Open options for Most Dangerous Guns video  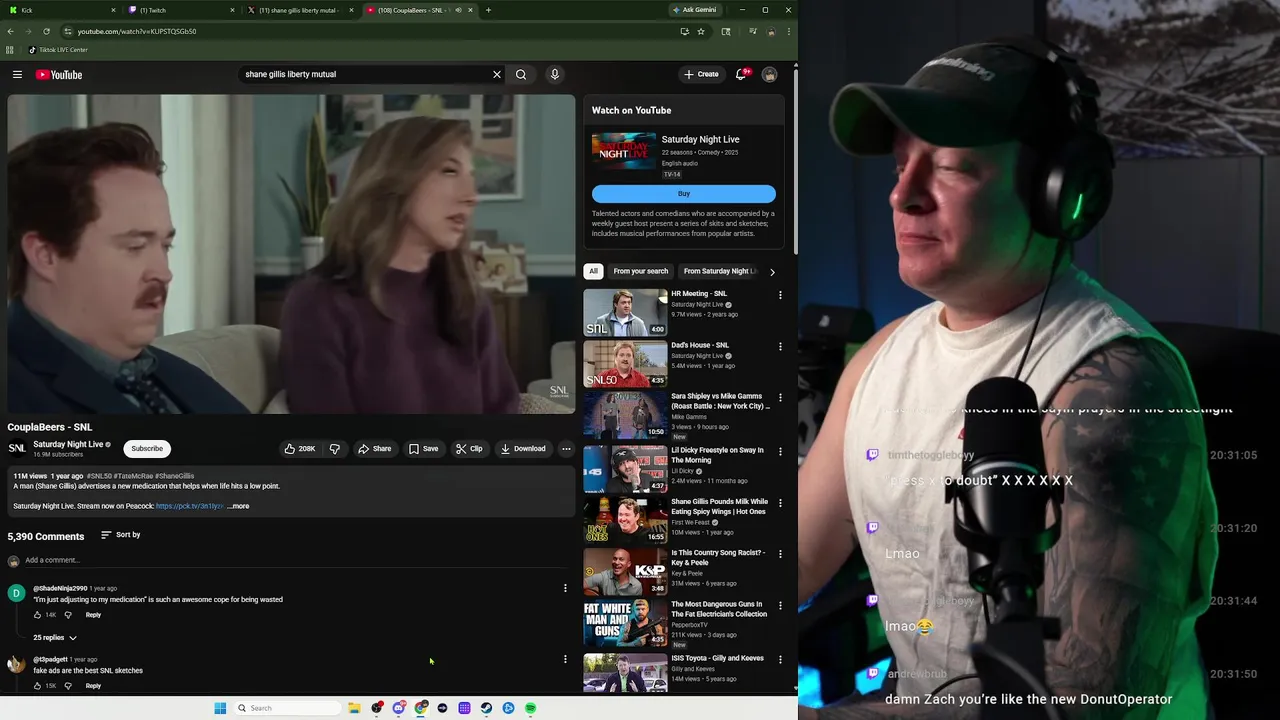pos(780,605)
